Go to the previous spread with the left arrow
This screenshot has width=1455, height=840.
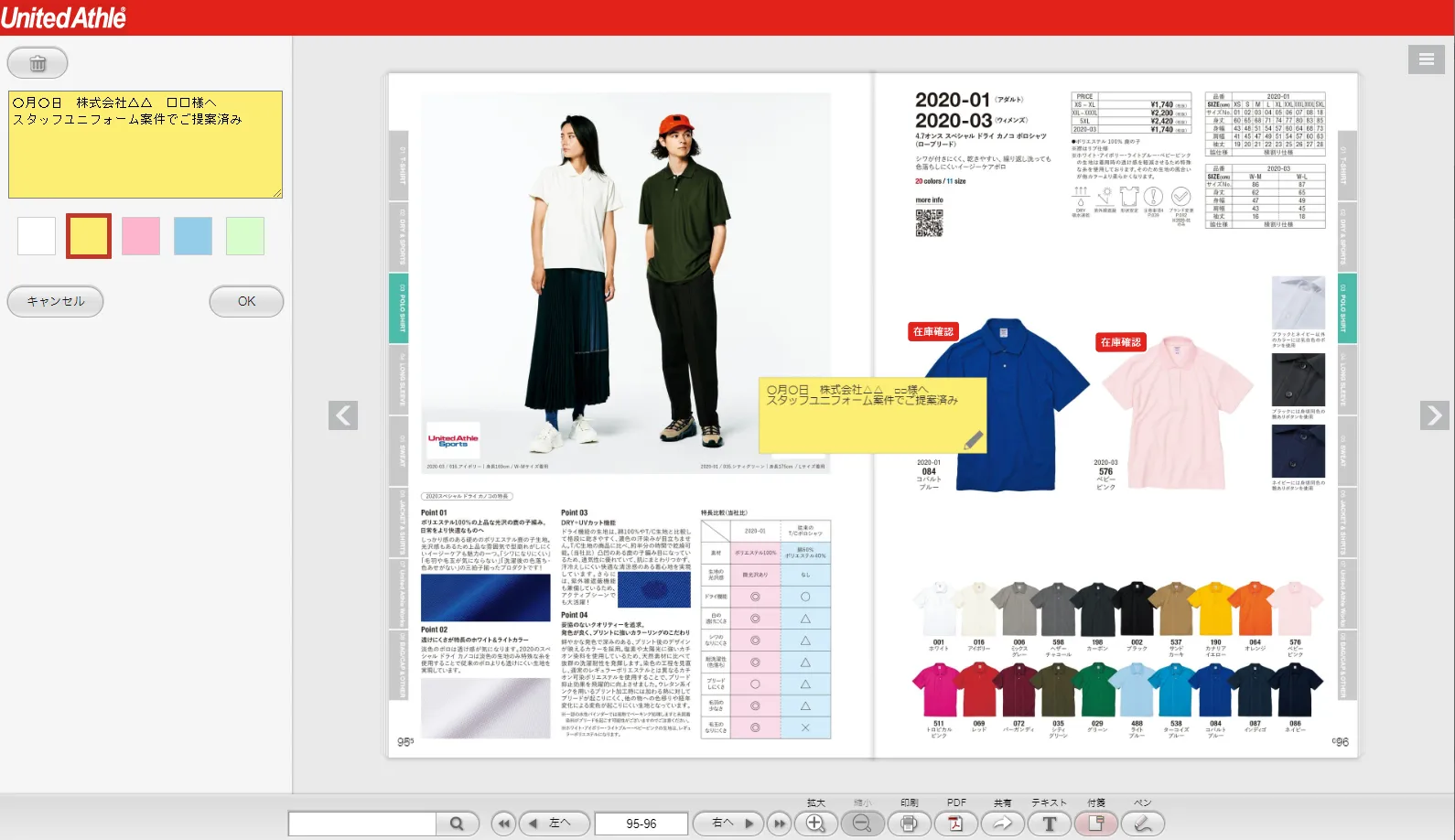click(343, 415)
